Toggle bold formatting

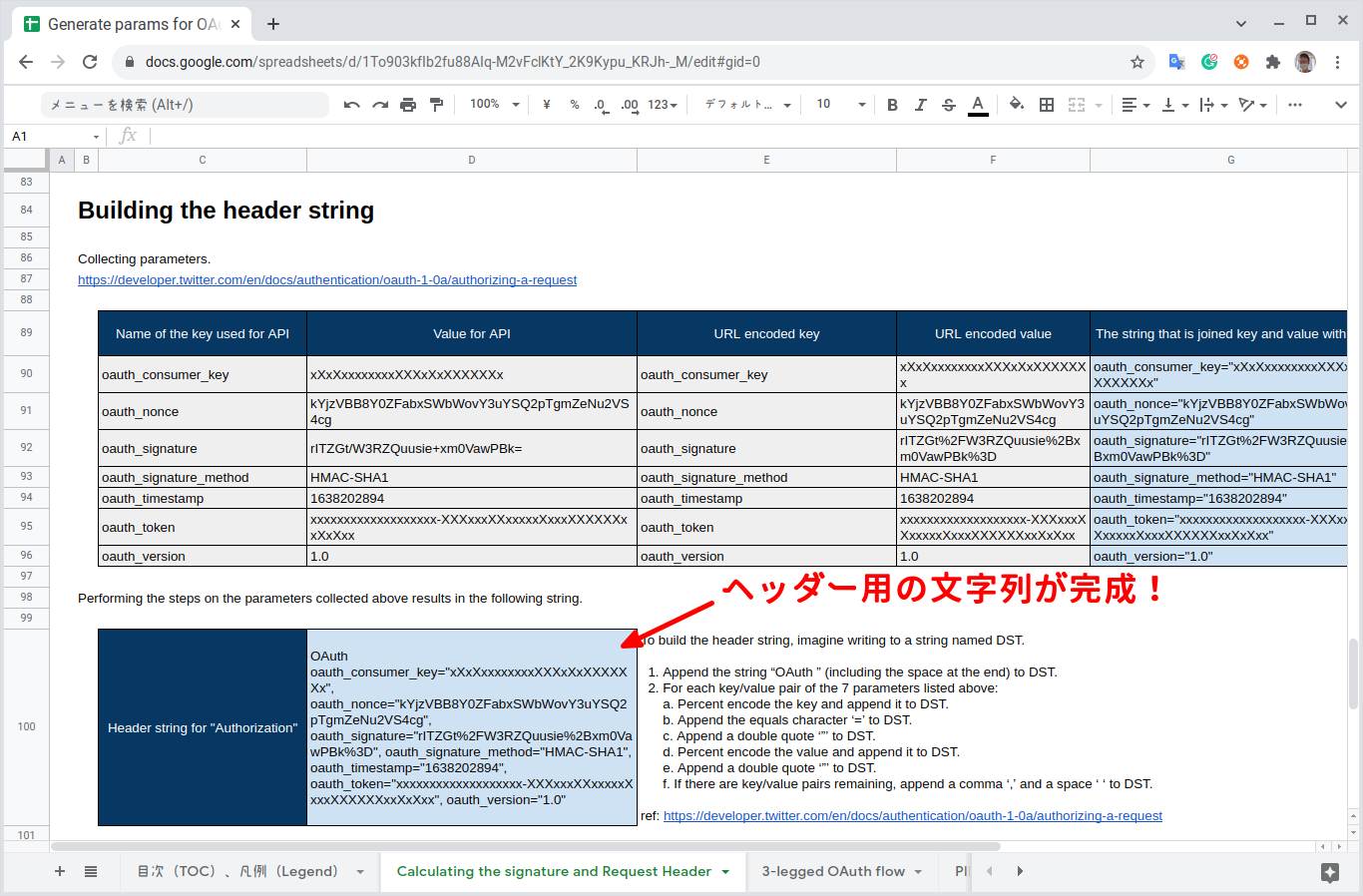pyautogui.click(x=891, y=104)
